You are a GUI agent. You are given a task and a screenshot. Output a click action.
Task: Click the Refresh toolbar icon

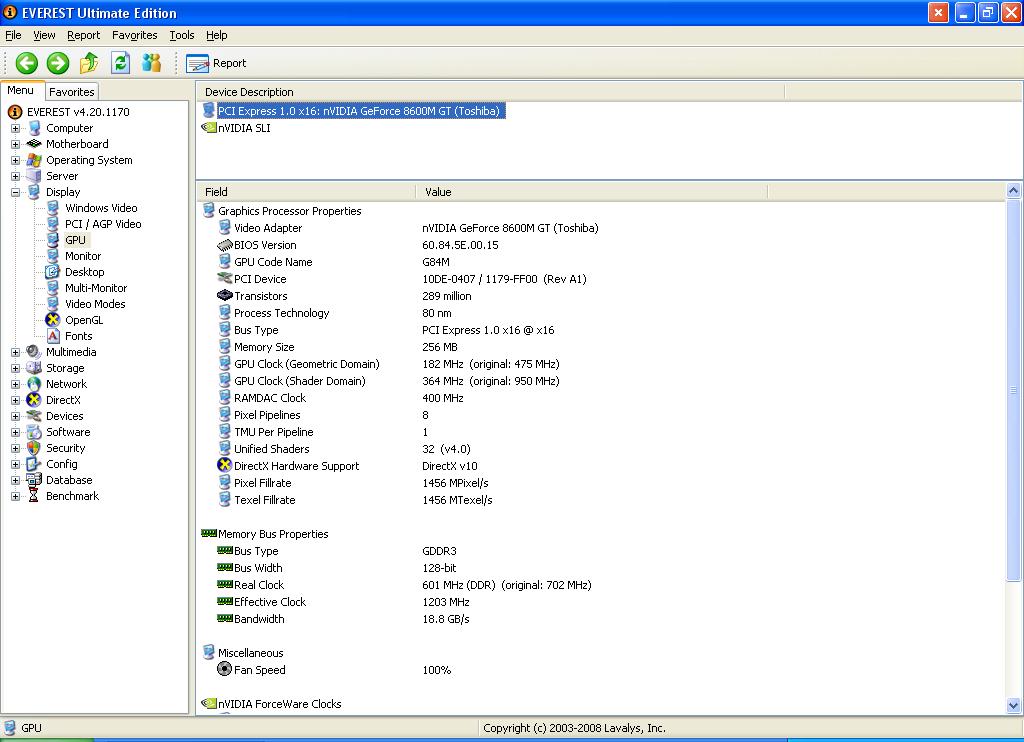coord(121,63)
